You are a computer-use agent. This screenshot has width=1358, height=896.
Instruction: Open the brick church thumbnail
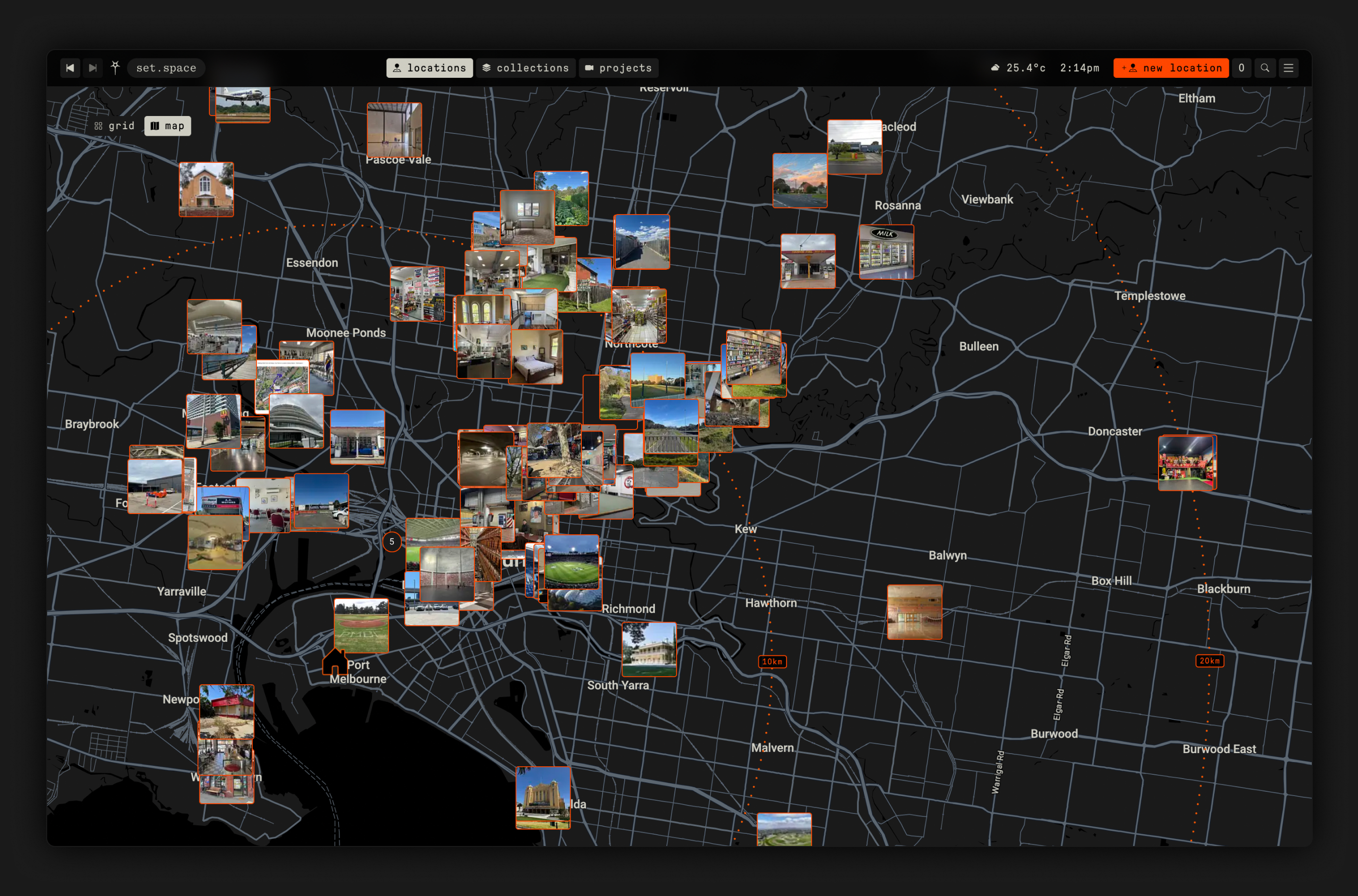(206, 190)
